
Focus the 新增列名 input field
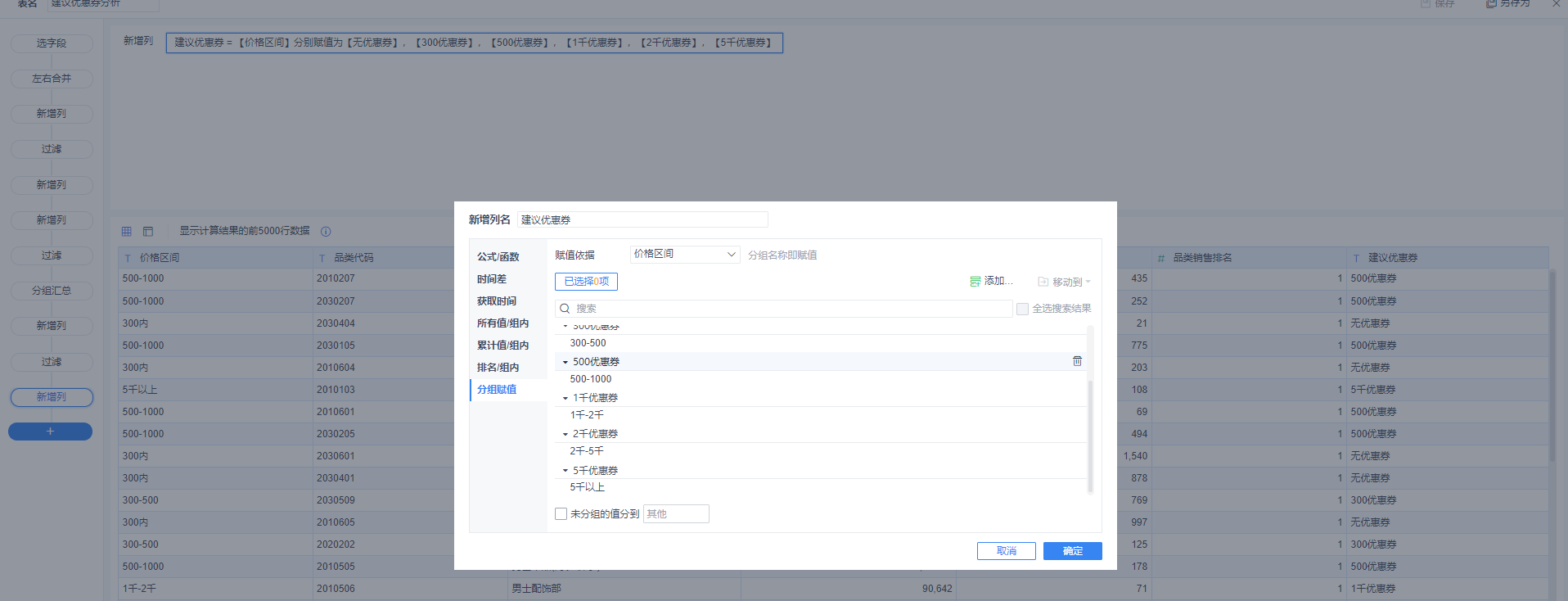coord(642,219)
